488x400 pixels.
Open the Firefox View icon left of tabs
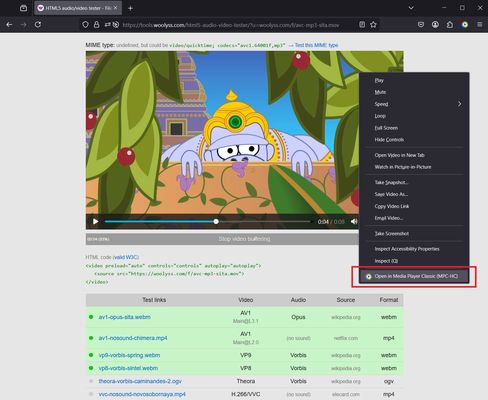click(x=23, y=8)
